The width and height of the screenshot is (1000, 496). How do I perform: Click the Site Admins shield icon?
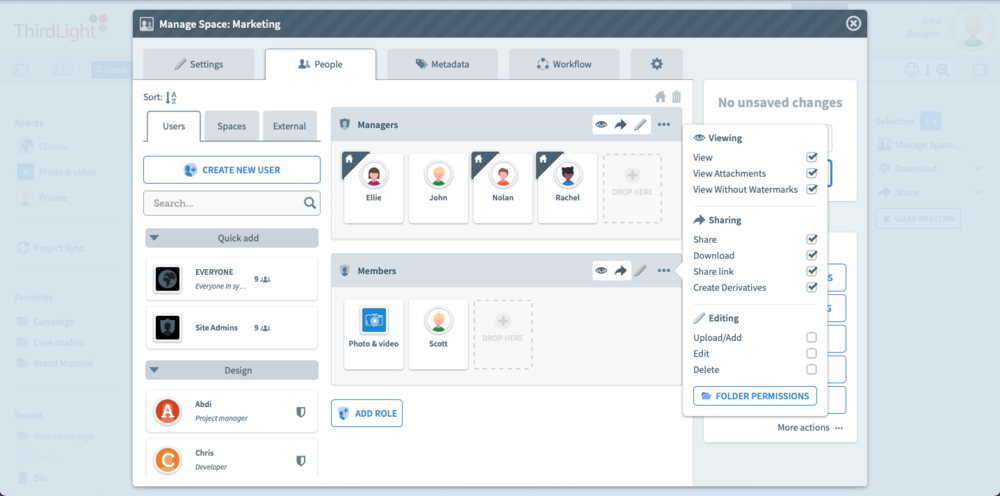coord(168,328)
